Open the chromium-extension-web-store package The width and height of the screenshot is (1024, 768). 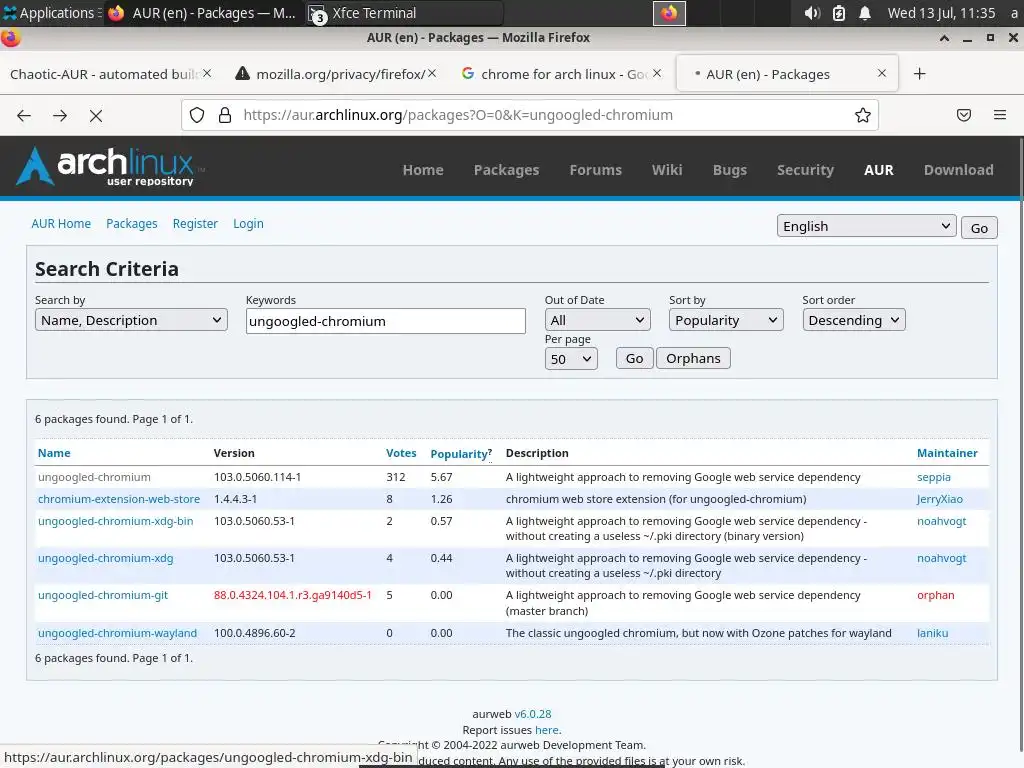click(119, 499)
